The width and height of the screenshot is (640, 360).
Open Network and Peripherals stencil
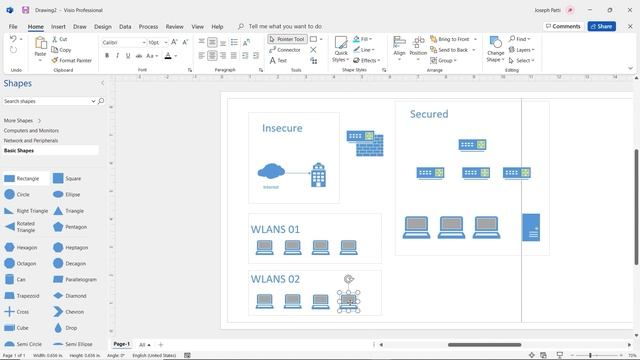pos(31,140)
